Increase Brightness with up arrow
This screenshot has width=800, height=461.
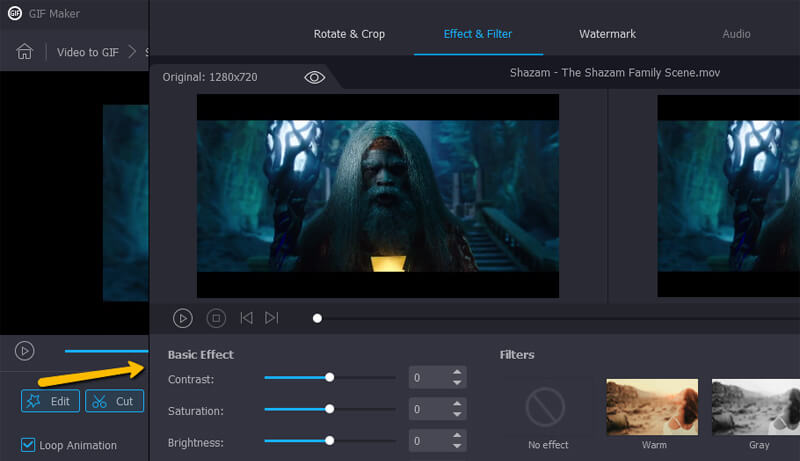457,435
